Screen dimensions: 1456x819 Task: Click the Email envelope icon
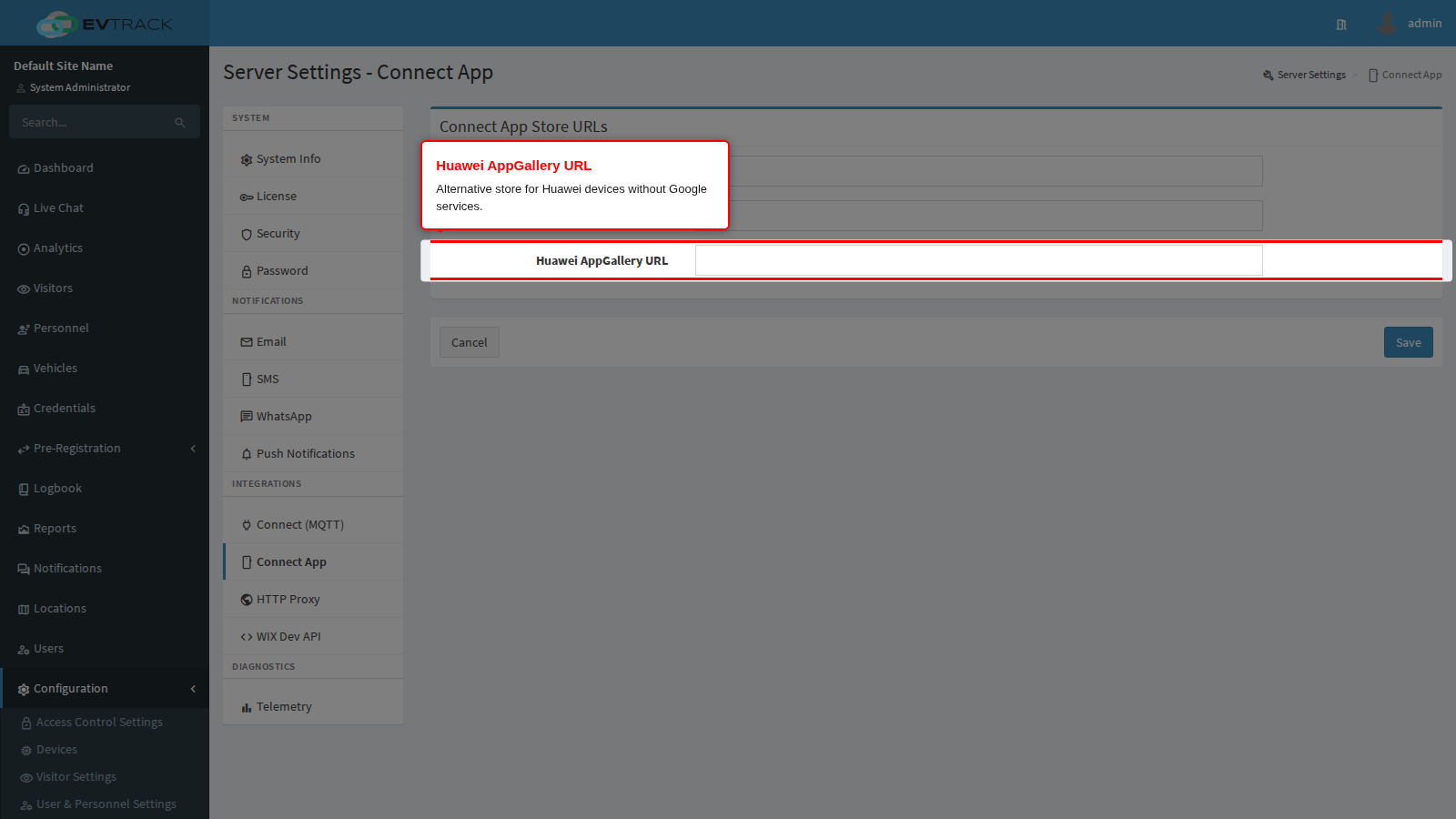pyautogui.click(x=247, y=342)
